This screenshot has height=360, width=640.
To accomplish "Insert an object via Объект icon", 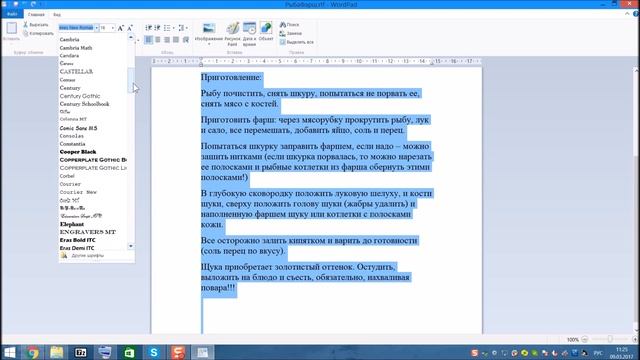I will (266, 29).
